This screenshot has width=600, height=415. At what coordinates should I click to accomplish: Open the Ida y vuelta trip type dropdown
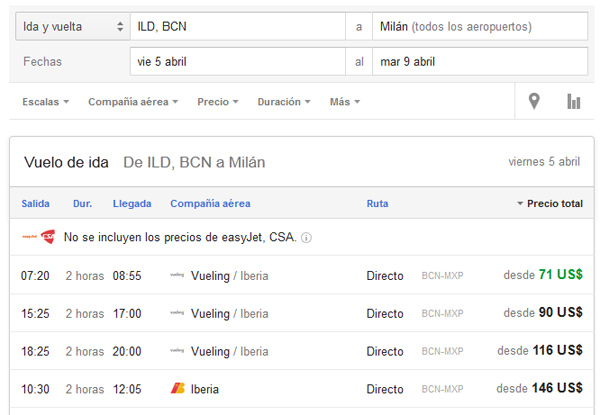tap(72, 26)
